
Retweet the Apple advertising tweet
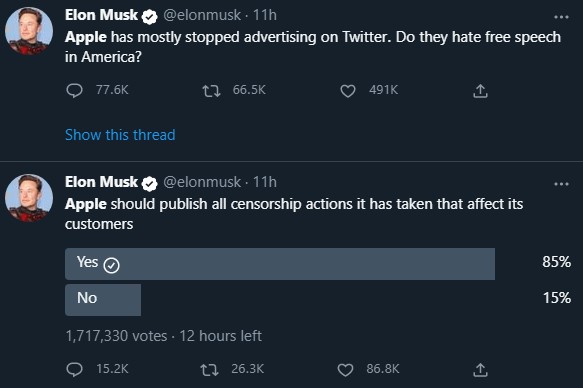click(x=211, y=91)
